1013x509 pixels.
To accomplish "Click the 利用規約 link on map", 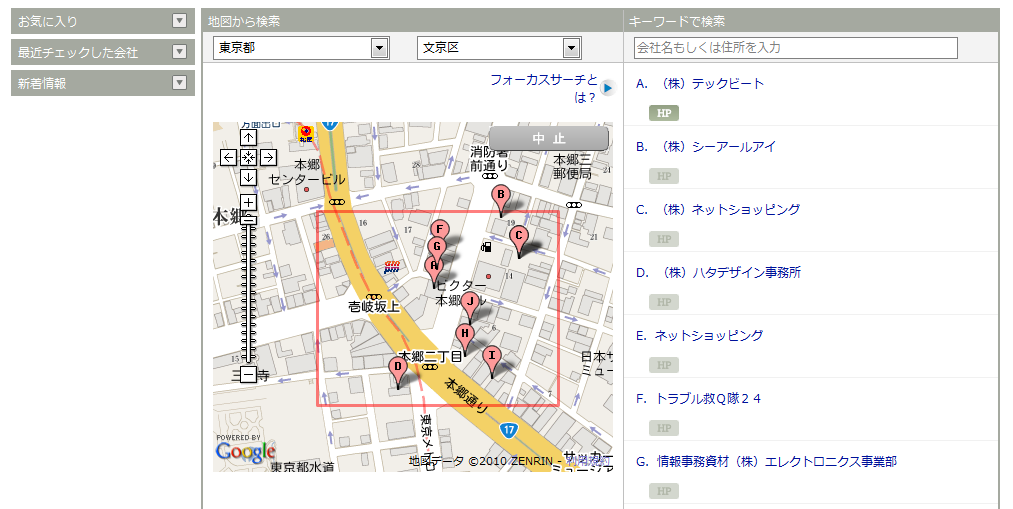I will [588, 461].
